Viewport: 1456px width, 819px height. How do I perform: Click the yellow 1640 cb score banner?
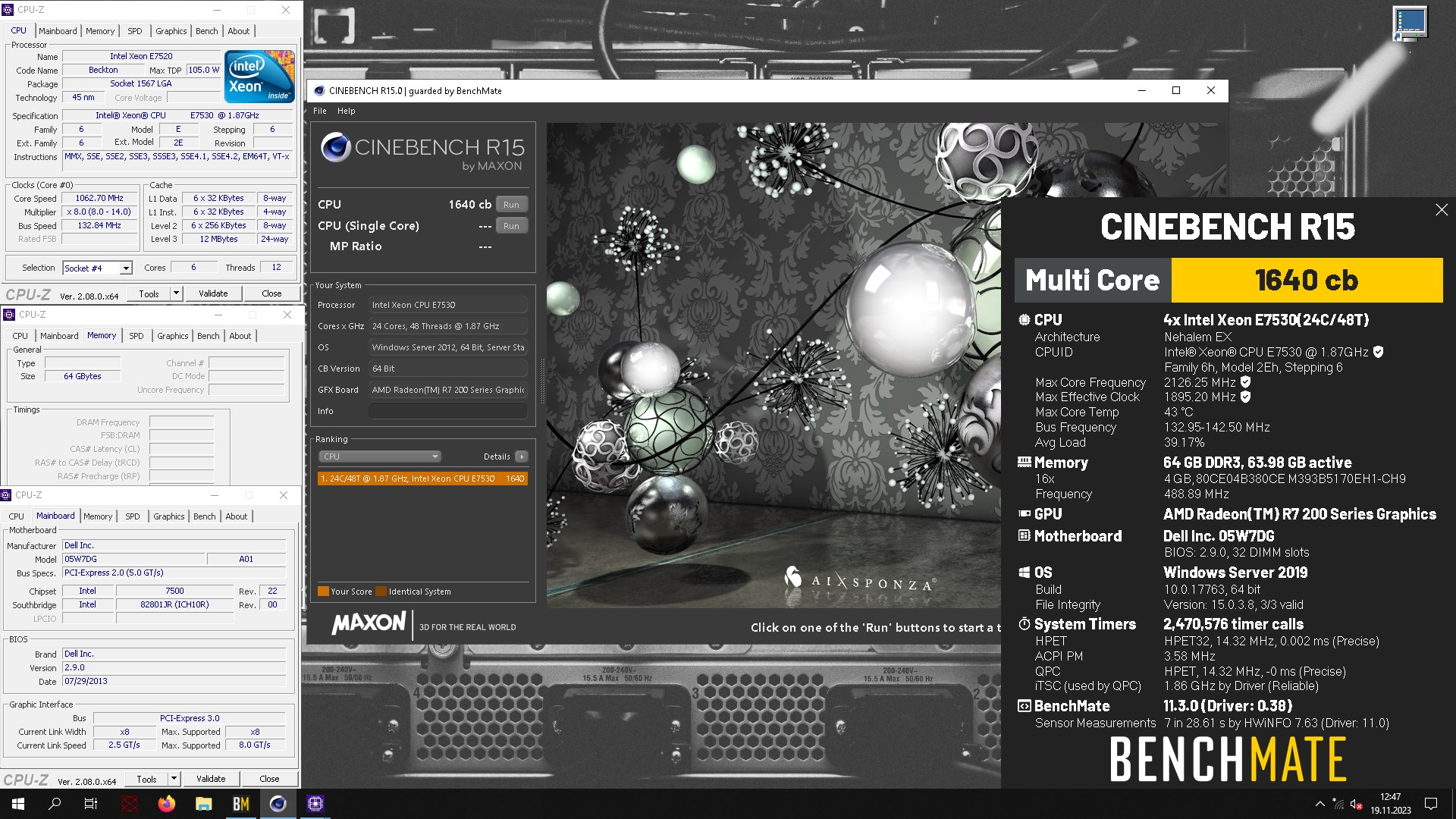coord(1307,281)
